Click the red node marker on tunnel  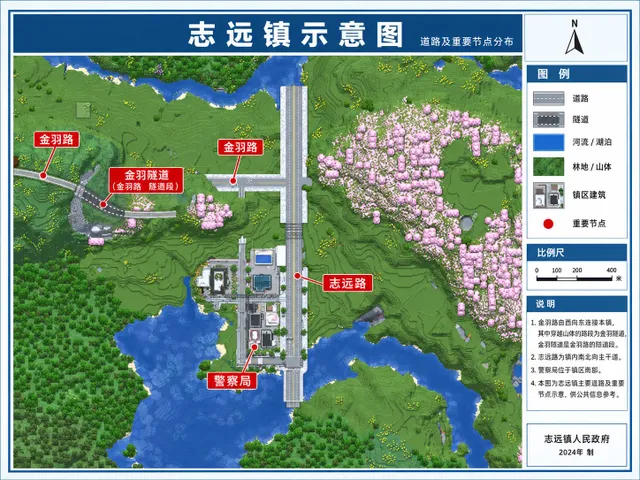[x=104, y=205]
